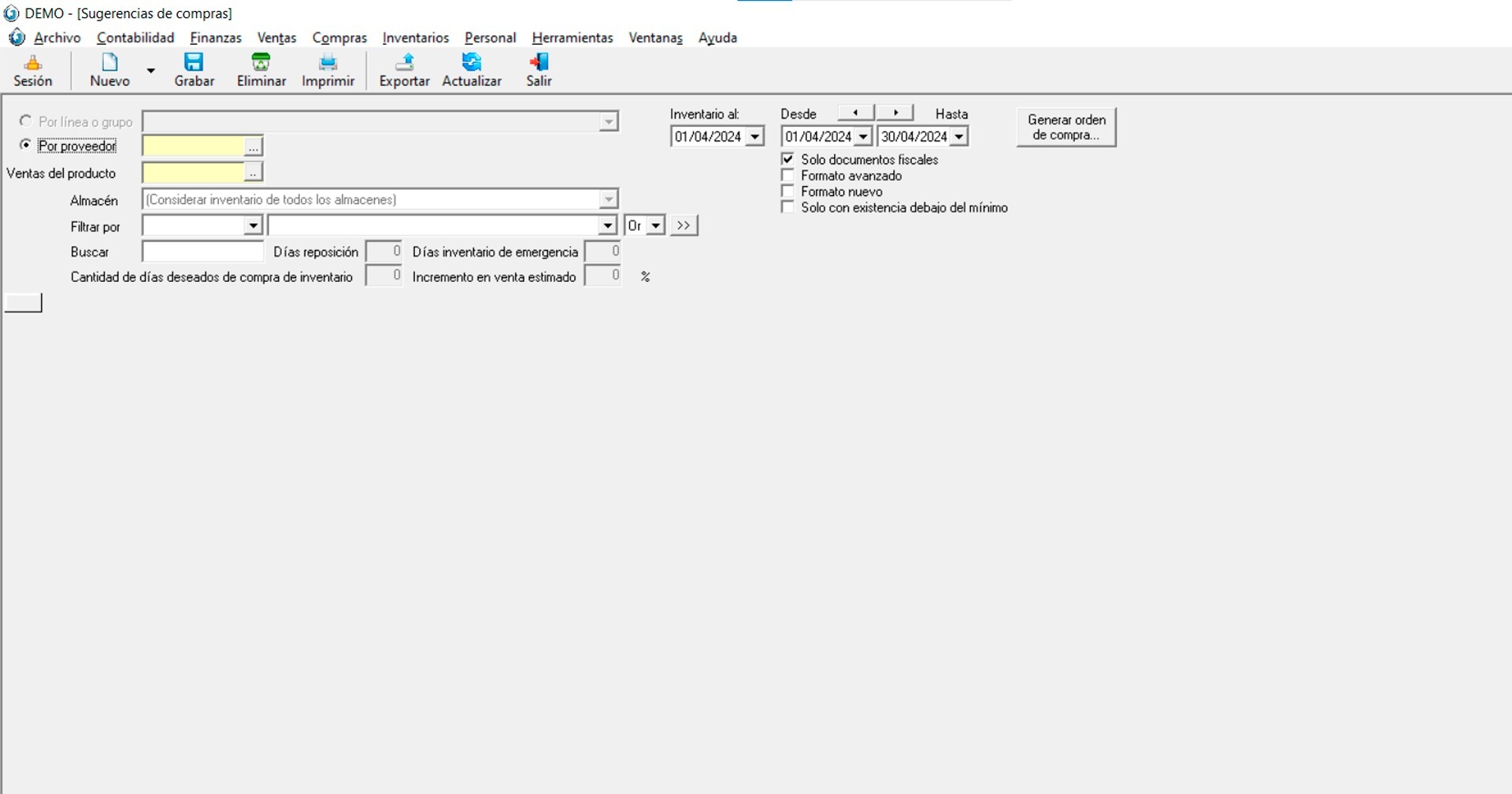Image resolution: width=1512 pixels, height=794 pixels.
Task: Enable the Formato avanzado checkbox
Action: click(x=787, y=176)
